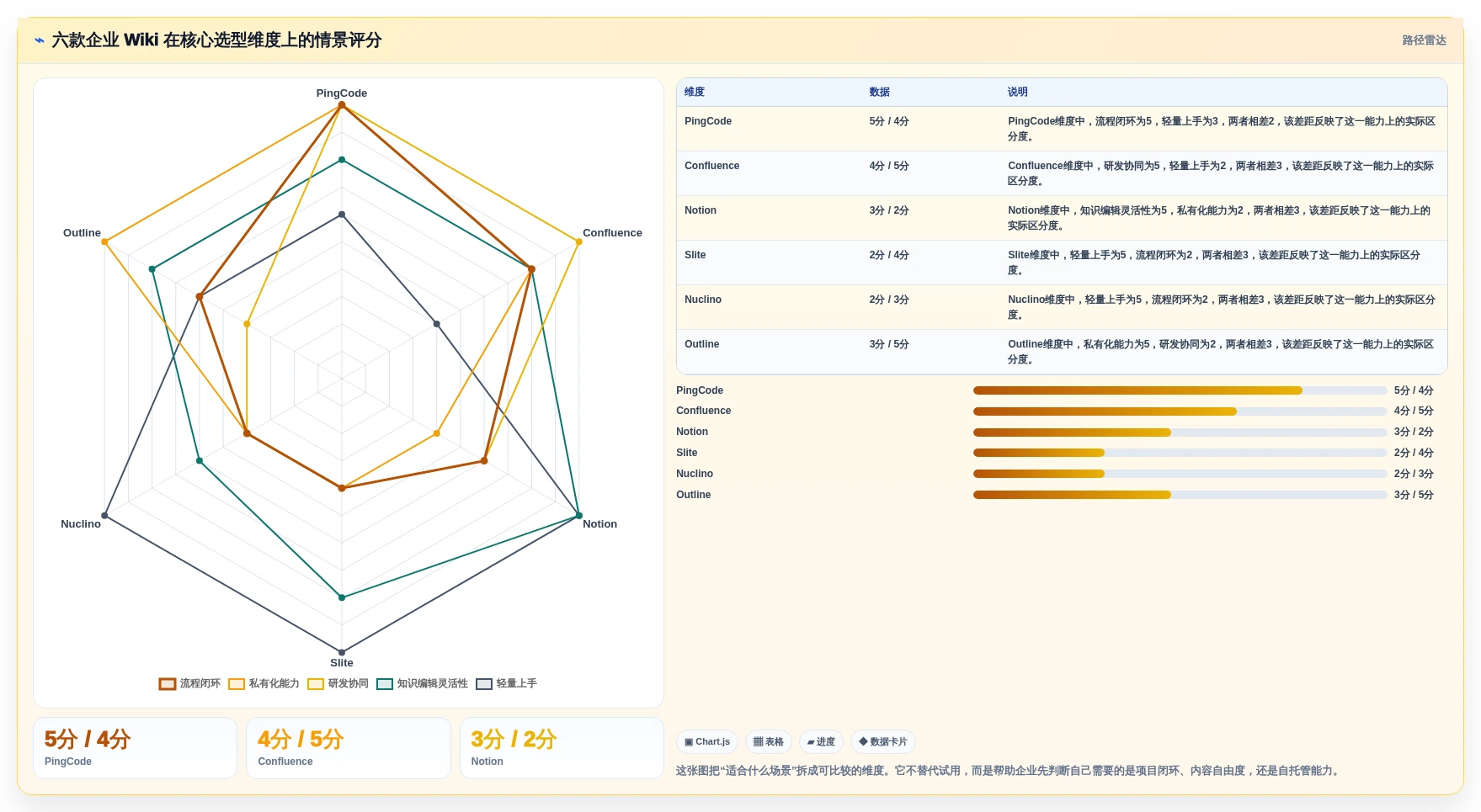
Task: Click the 进度 tag pill
Action: click(x=821, y=742)
